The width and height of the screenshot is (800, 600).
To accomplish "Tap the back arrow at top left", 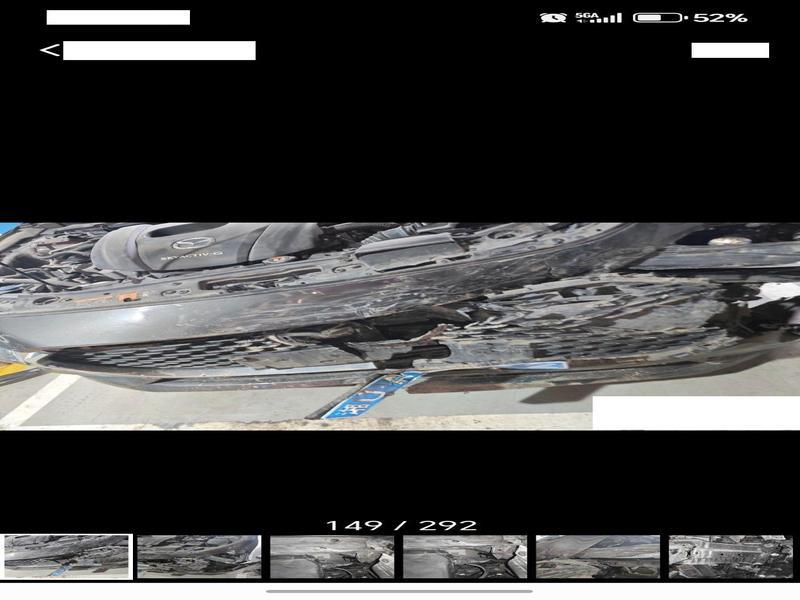I will (49, 50).
